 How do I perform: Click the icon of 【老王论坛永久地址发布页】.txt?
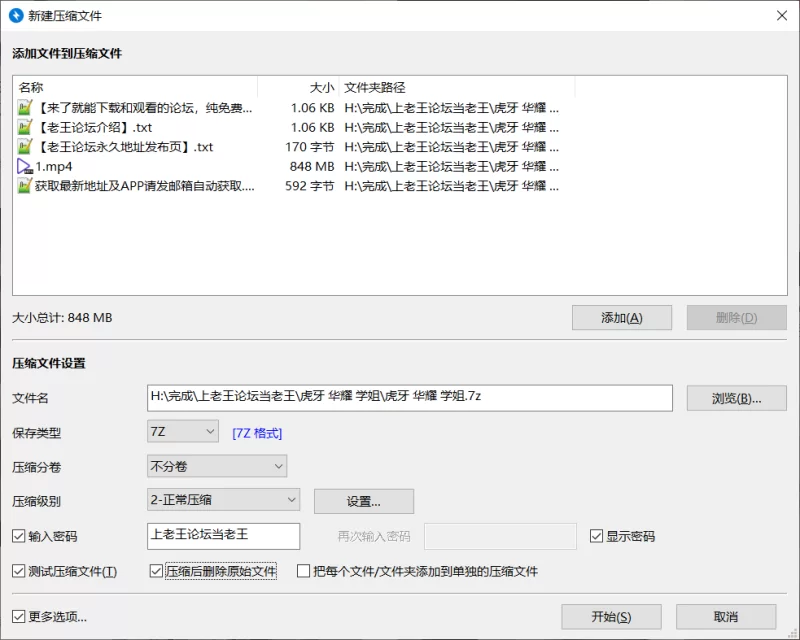25,147
